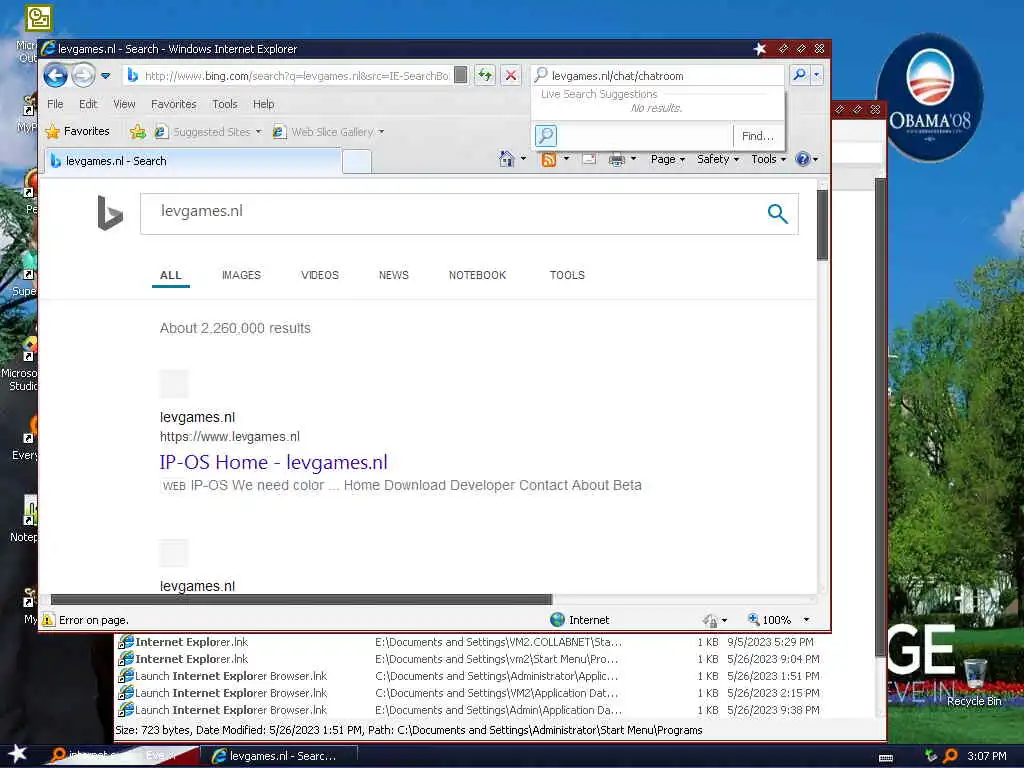Click the vertical scrollbar thumb in IE
The height and width of the screenshot is (768, 1024).
822,225
